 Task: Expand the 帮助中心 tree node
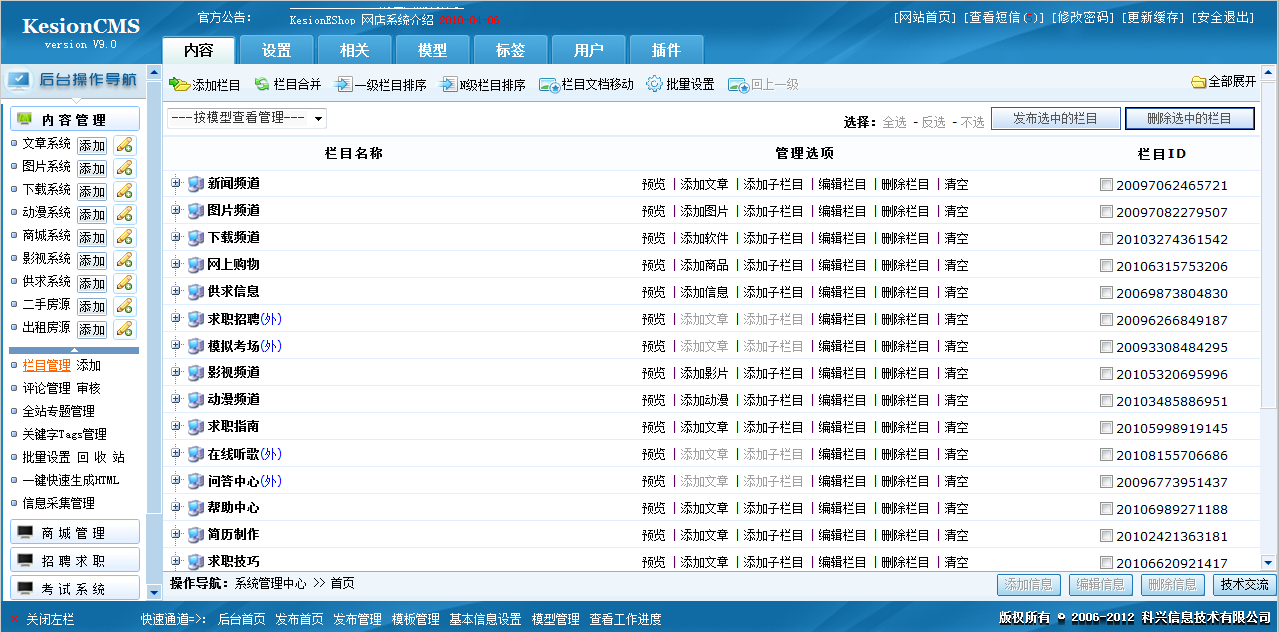(x=176, y=507)
